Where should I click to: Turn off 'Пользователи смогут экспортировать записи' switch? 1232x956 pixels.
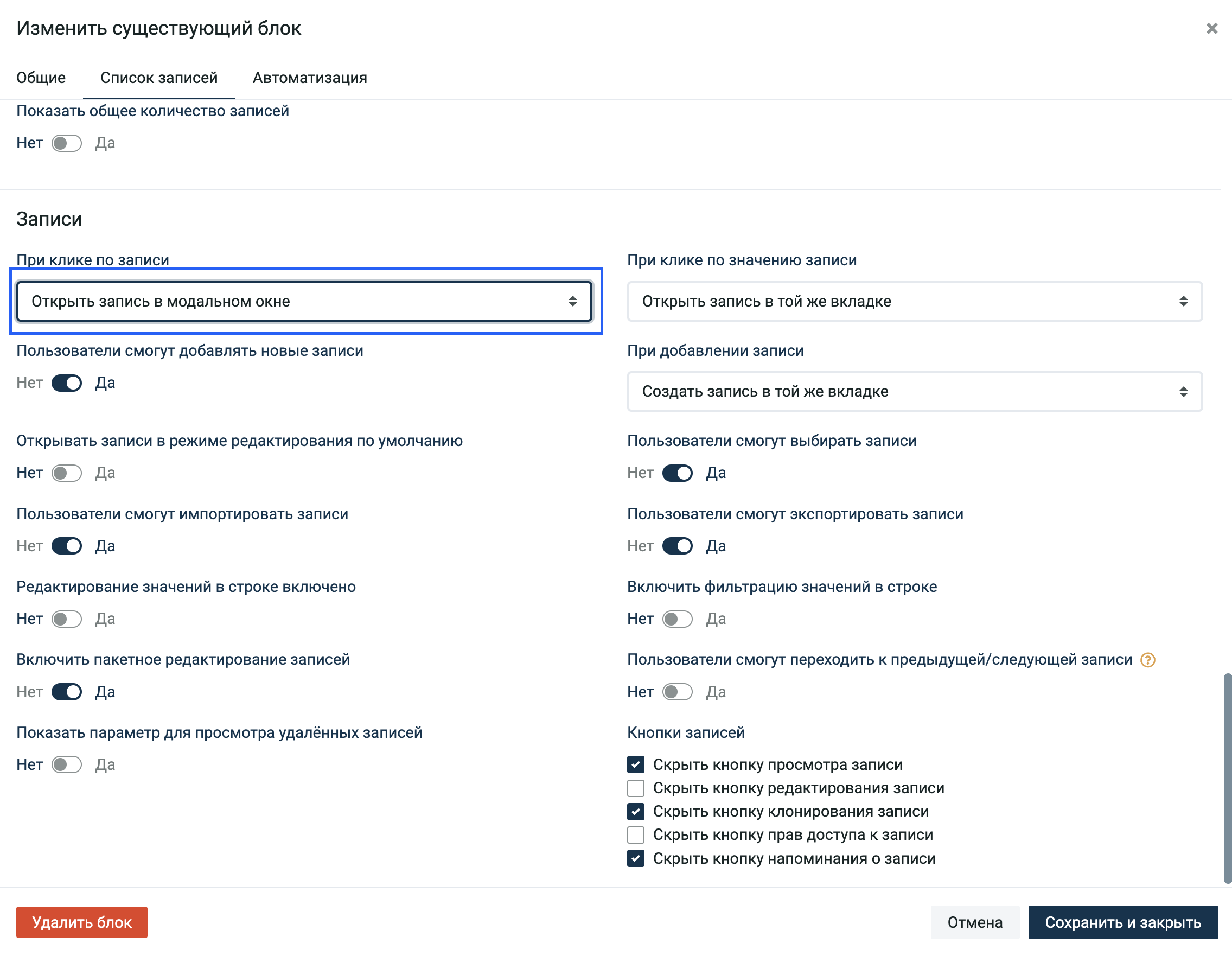(x=677, y=546)
